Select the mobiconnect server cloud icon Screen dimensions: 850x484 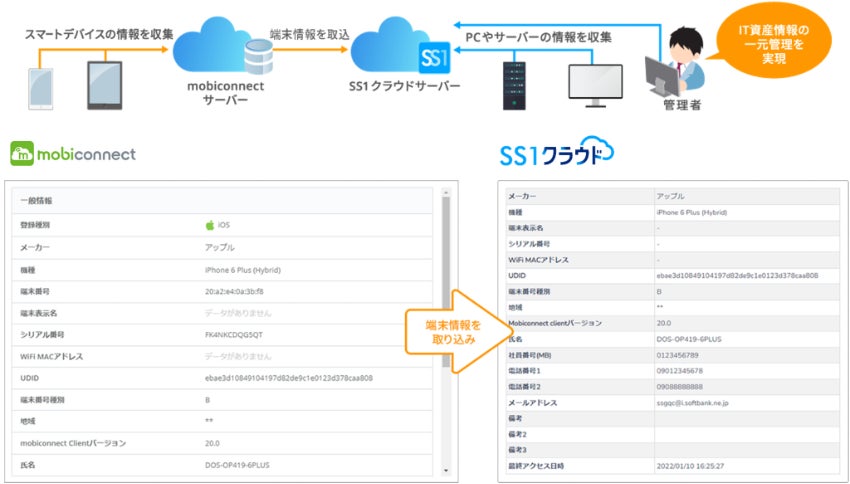tap(222, 46)
